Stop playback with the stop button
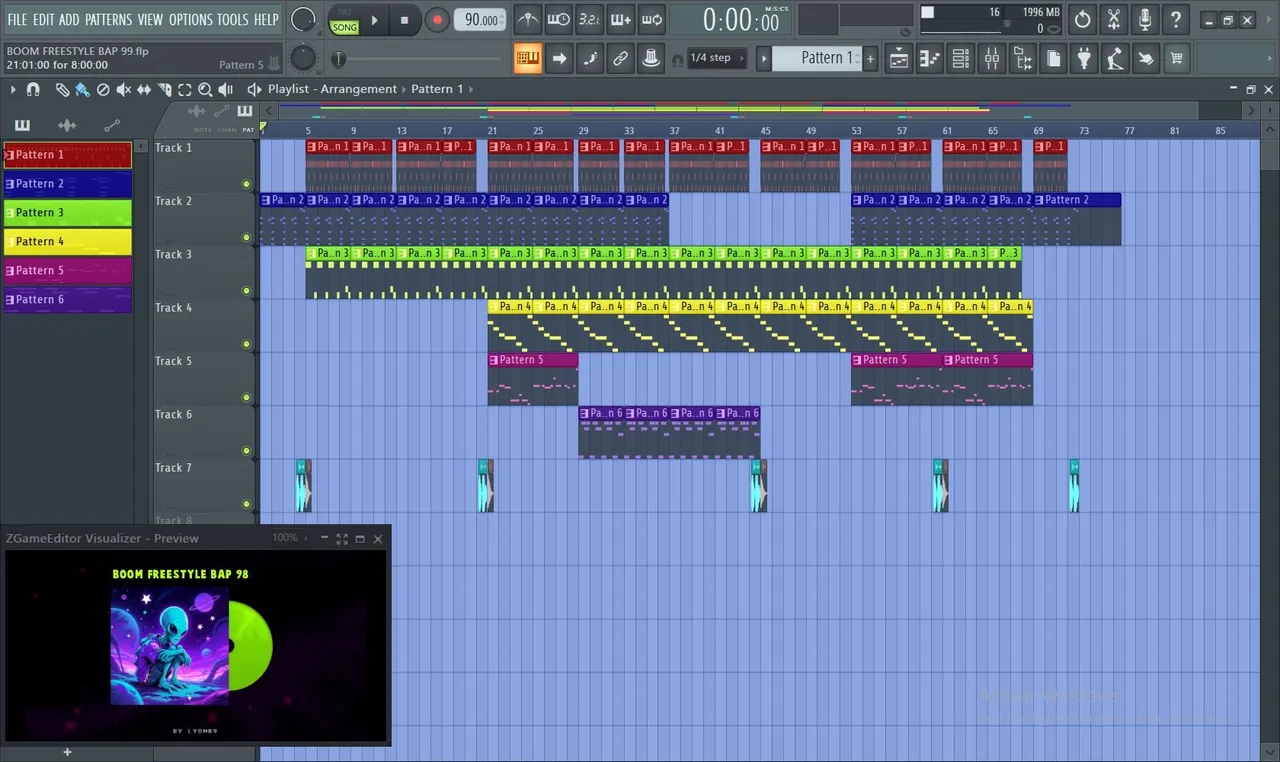1280x762 pixels. [x=404, y=19]
